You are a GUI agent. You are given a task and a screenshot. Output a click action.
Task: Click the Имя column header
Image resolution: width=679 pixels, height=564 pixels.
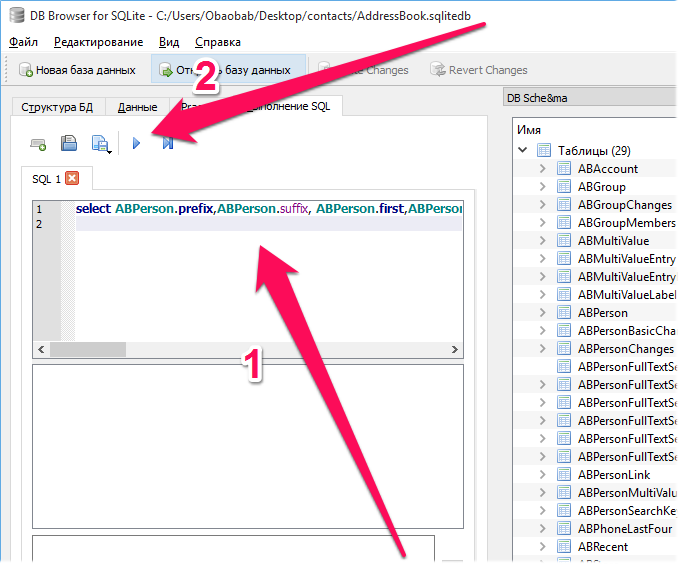click(529, 130)
